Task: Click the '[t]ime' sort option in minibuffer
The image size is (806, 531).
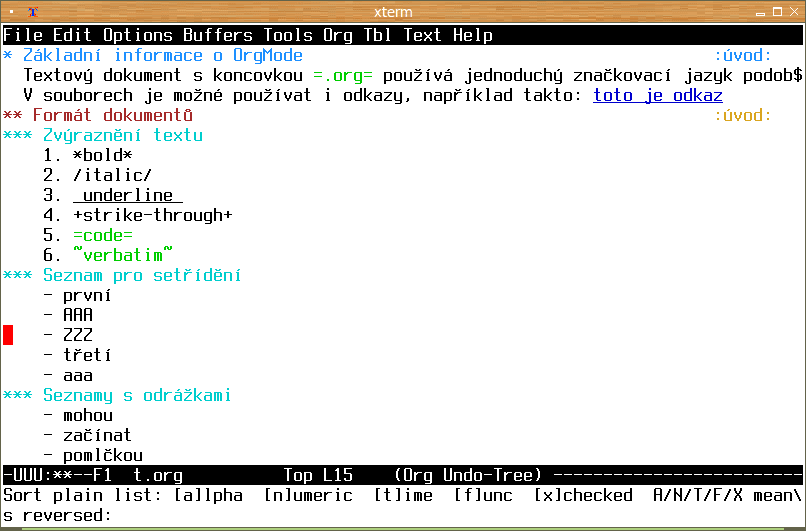Action: coord(403,496)
